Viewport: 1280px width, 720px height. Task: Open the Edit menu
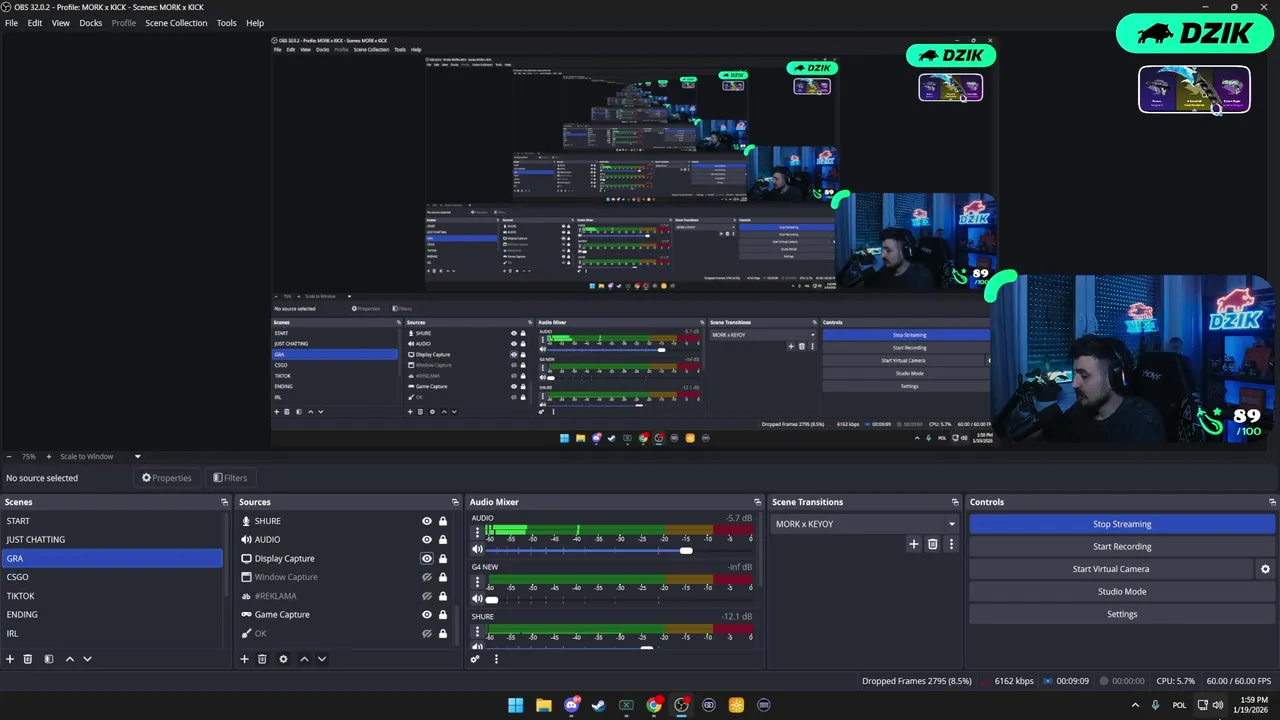tap(35, 23)
